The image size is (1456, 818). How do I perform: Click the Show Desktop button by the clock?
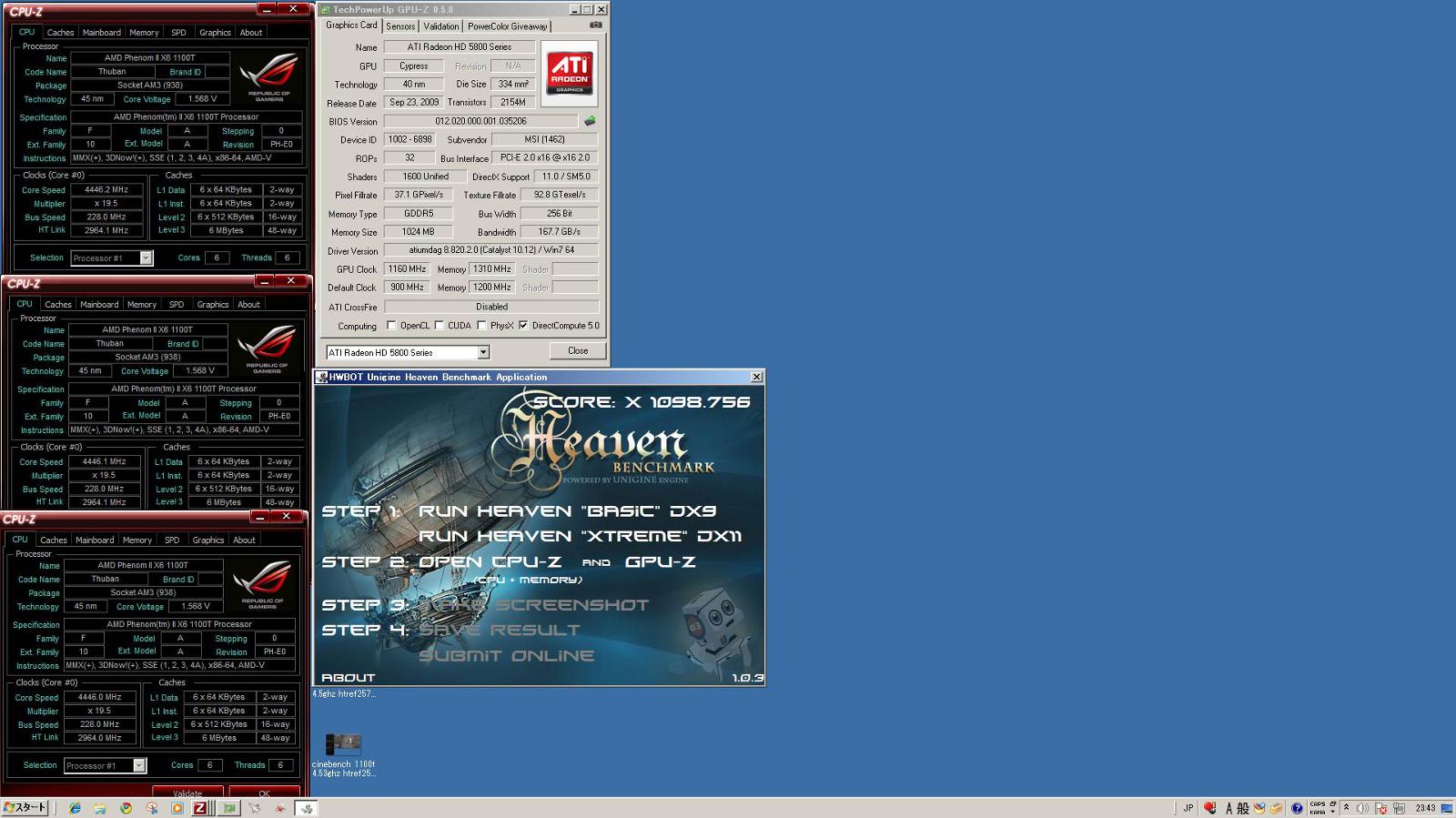point(1447,808)
